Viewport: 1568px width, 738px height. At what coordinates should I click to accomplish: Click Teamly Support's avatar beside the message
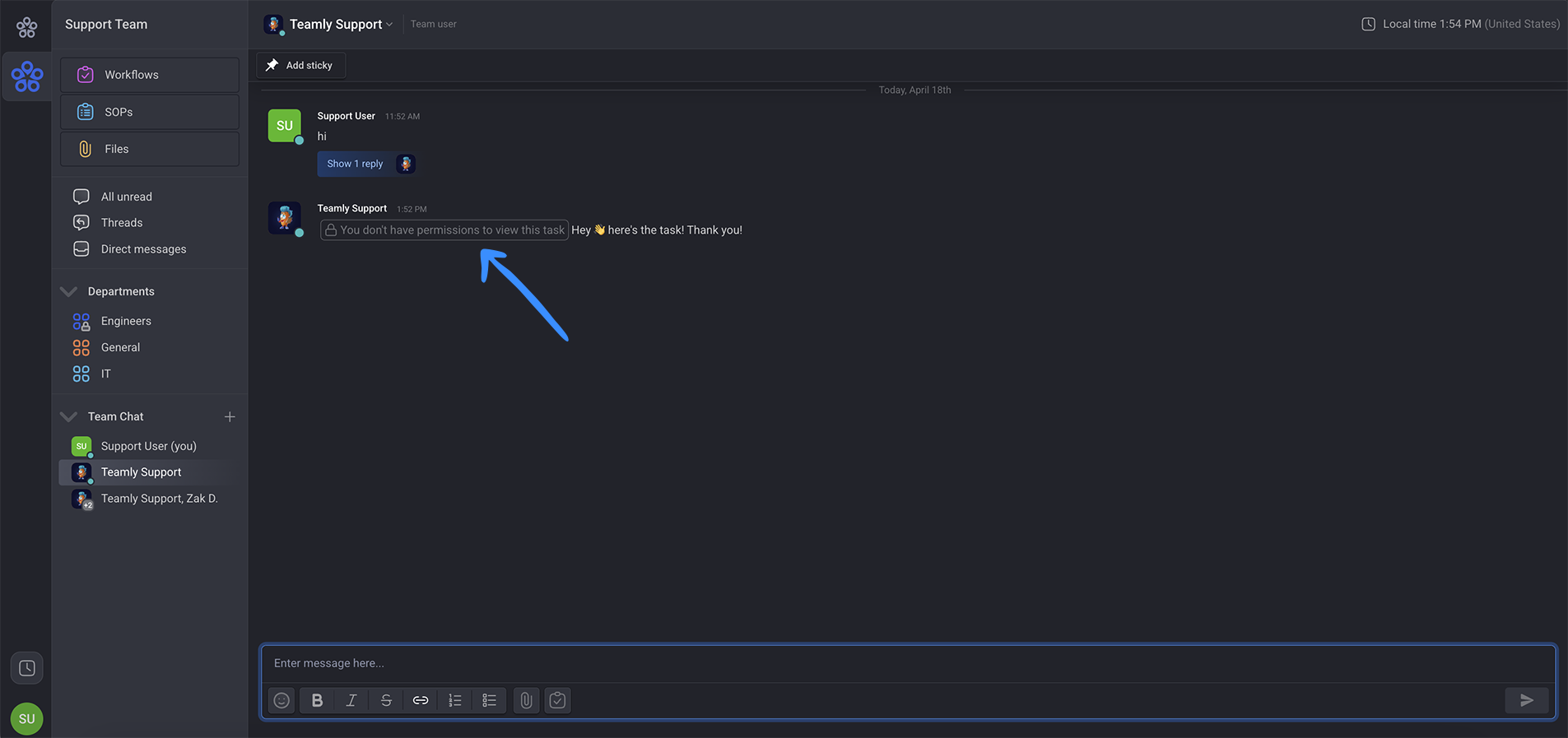[x=285, y=218]
